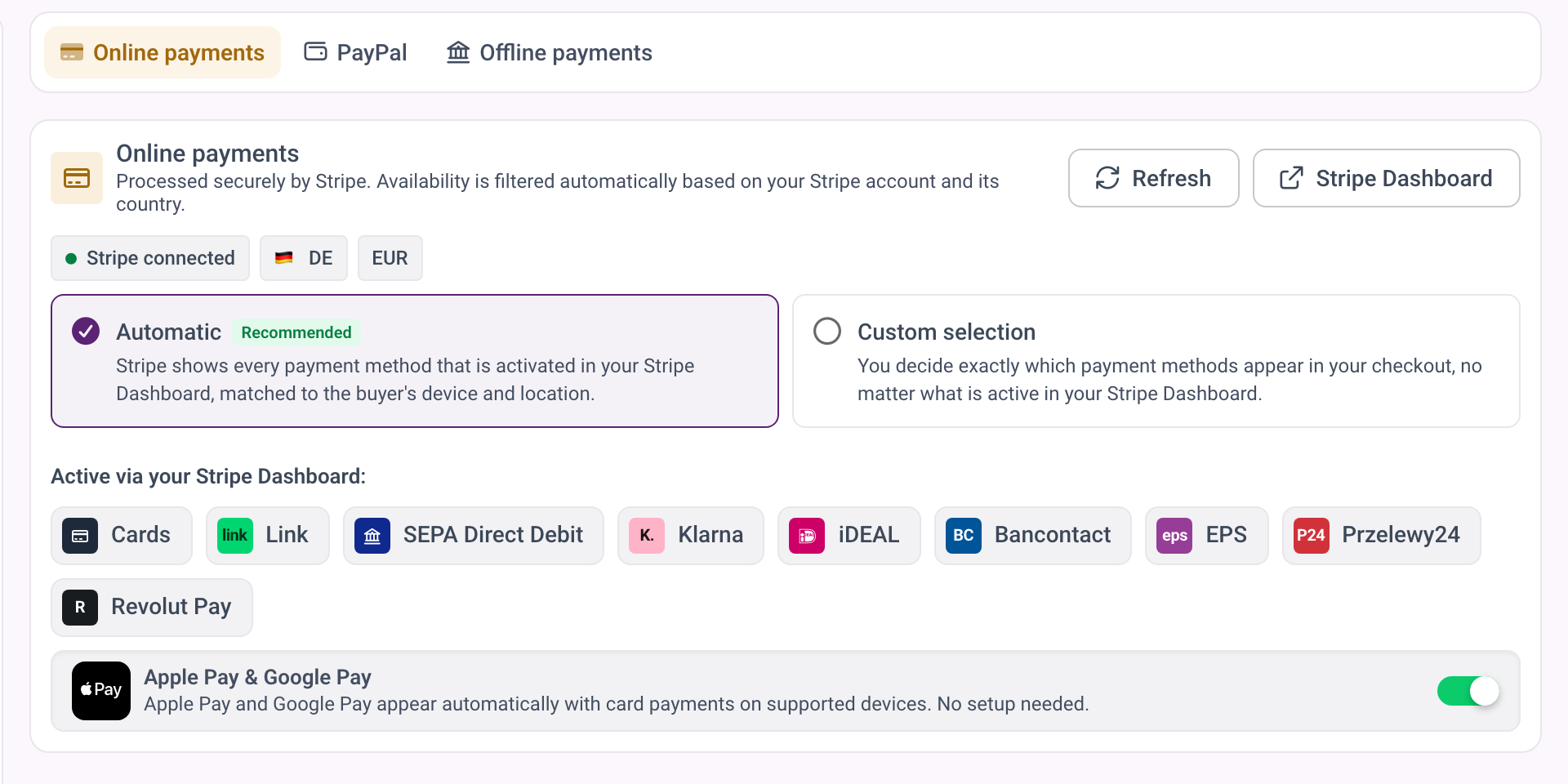
Task: Switch to the Offline payments tab
Action: pos(549,52)
